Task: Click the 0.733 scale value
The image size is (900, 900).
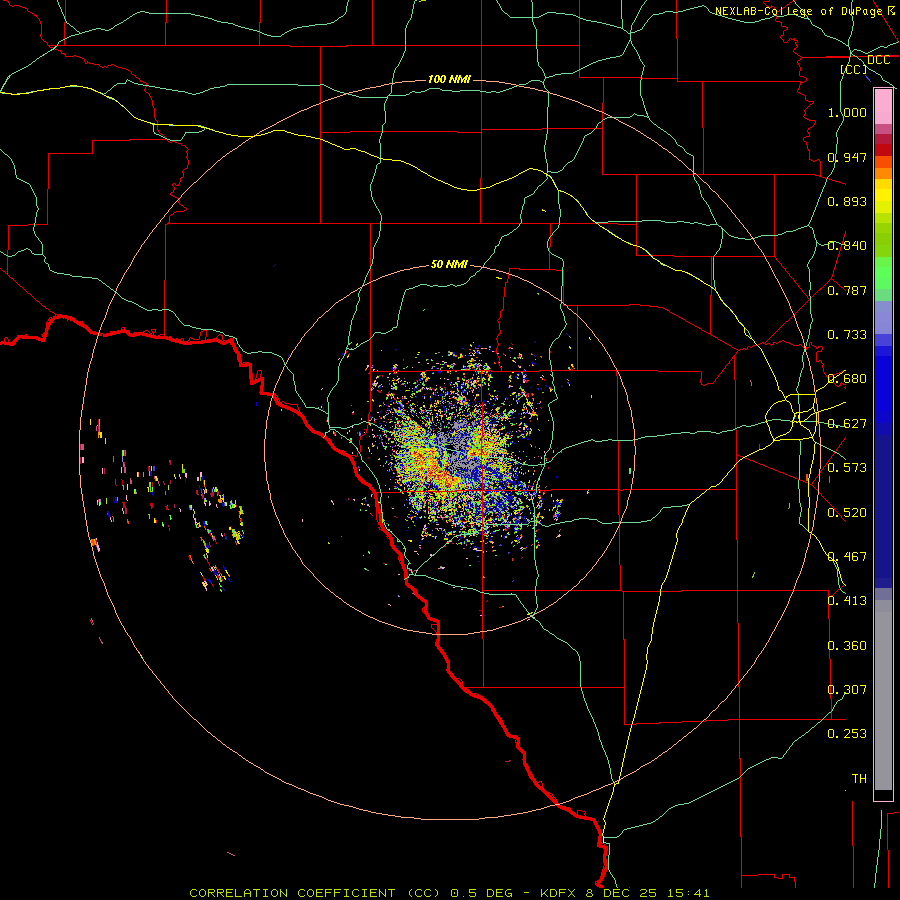Action: (x=847, y=335)
